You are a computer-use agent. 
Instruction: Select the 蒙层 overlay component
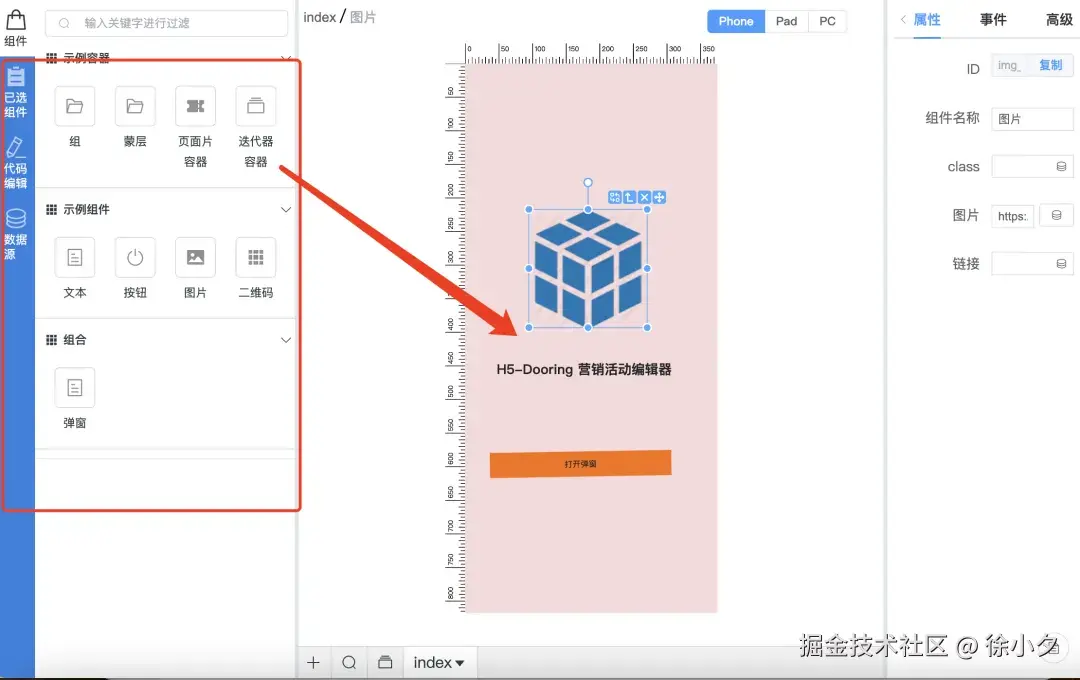pos(135,106)
